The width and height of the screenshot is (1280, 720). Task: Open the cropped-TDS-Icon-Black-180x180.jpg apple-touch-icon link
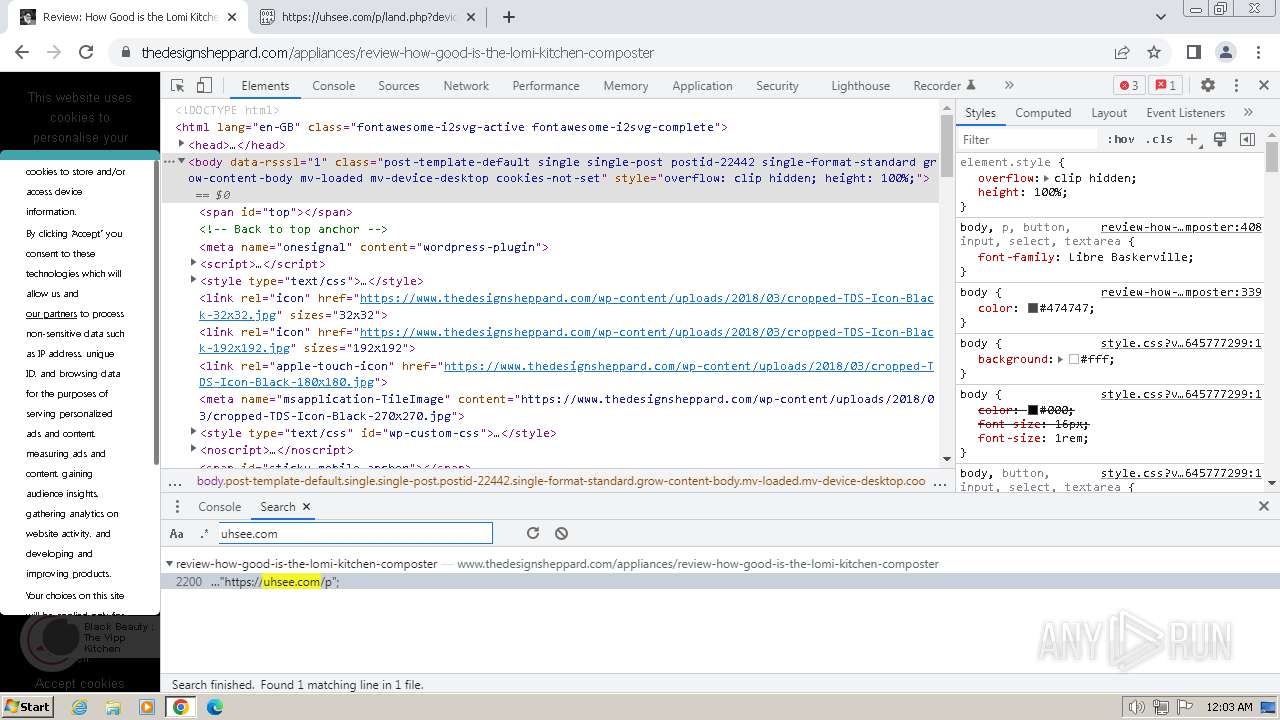(x=566, y=374)
